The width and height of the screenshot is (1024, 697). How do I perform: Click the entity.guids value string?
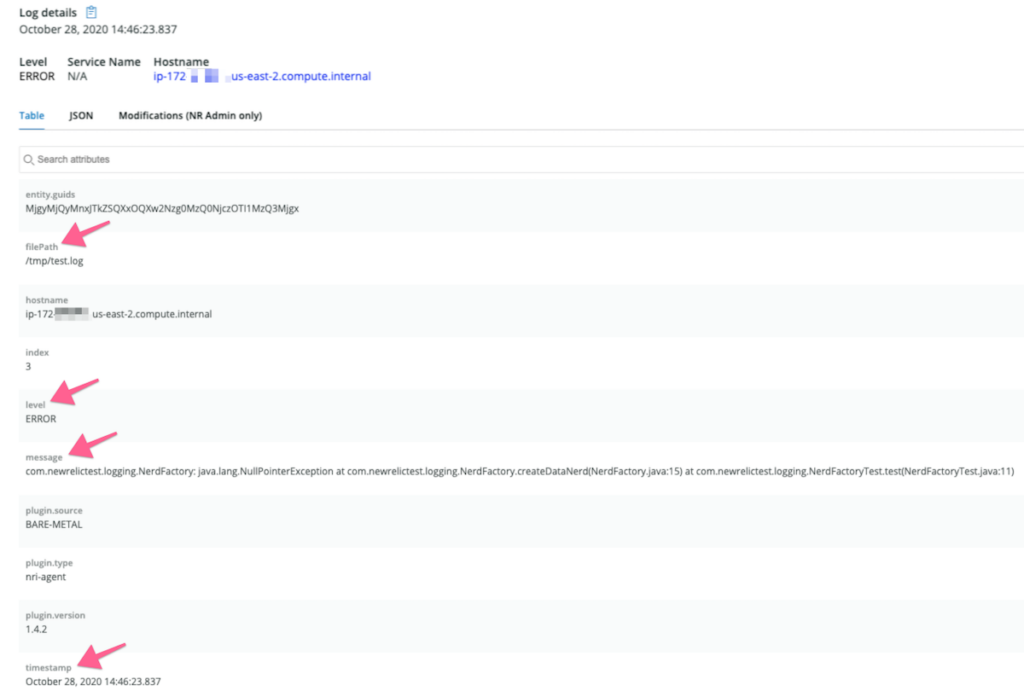[x=162, y=208]
